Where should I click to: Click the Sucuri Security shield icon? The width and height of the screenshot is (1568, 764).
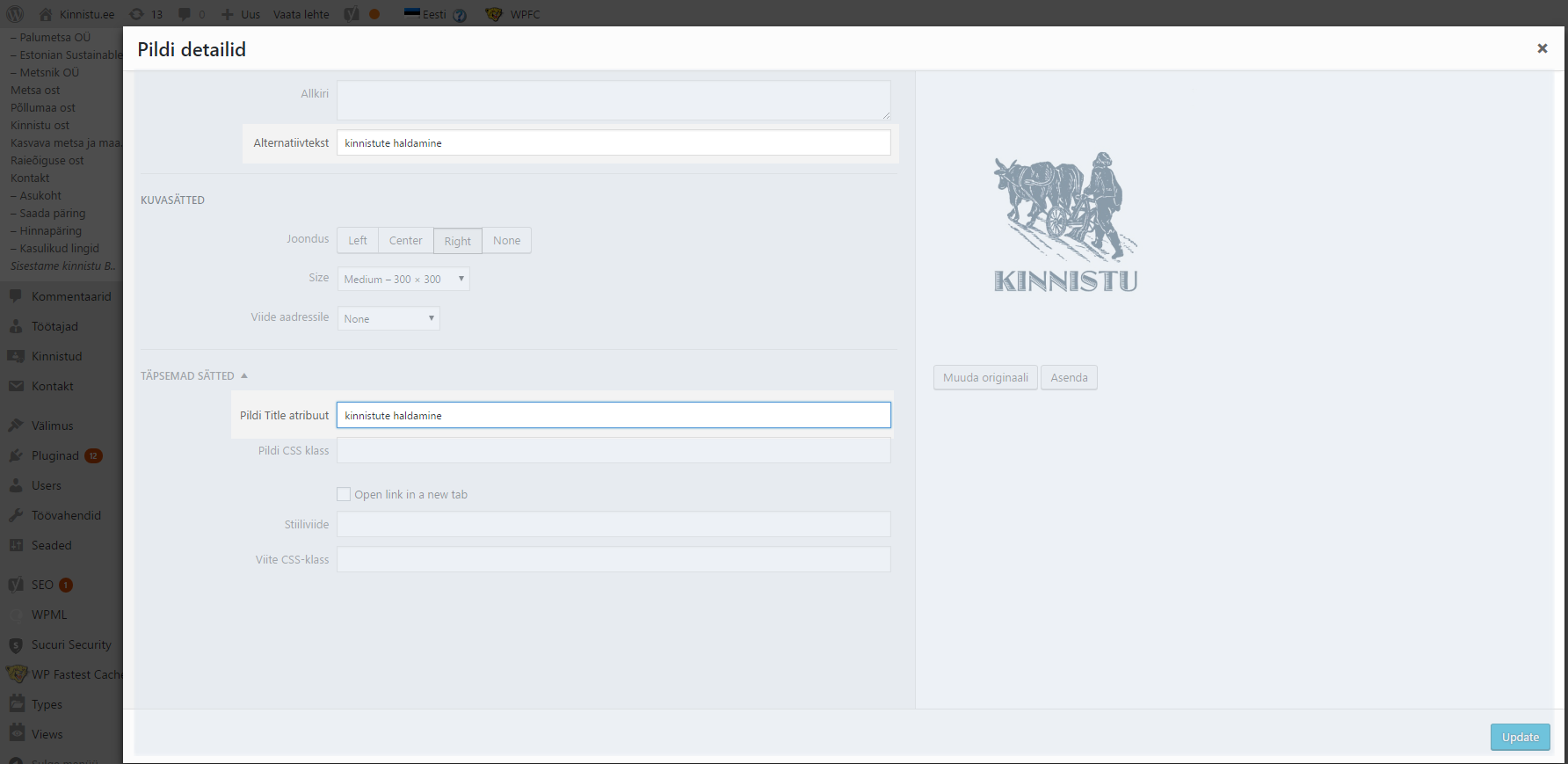pyautogui.click(x=16, y=644)
